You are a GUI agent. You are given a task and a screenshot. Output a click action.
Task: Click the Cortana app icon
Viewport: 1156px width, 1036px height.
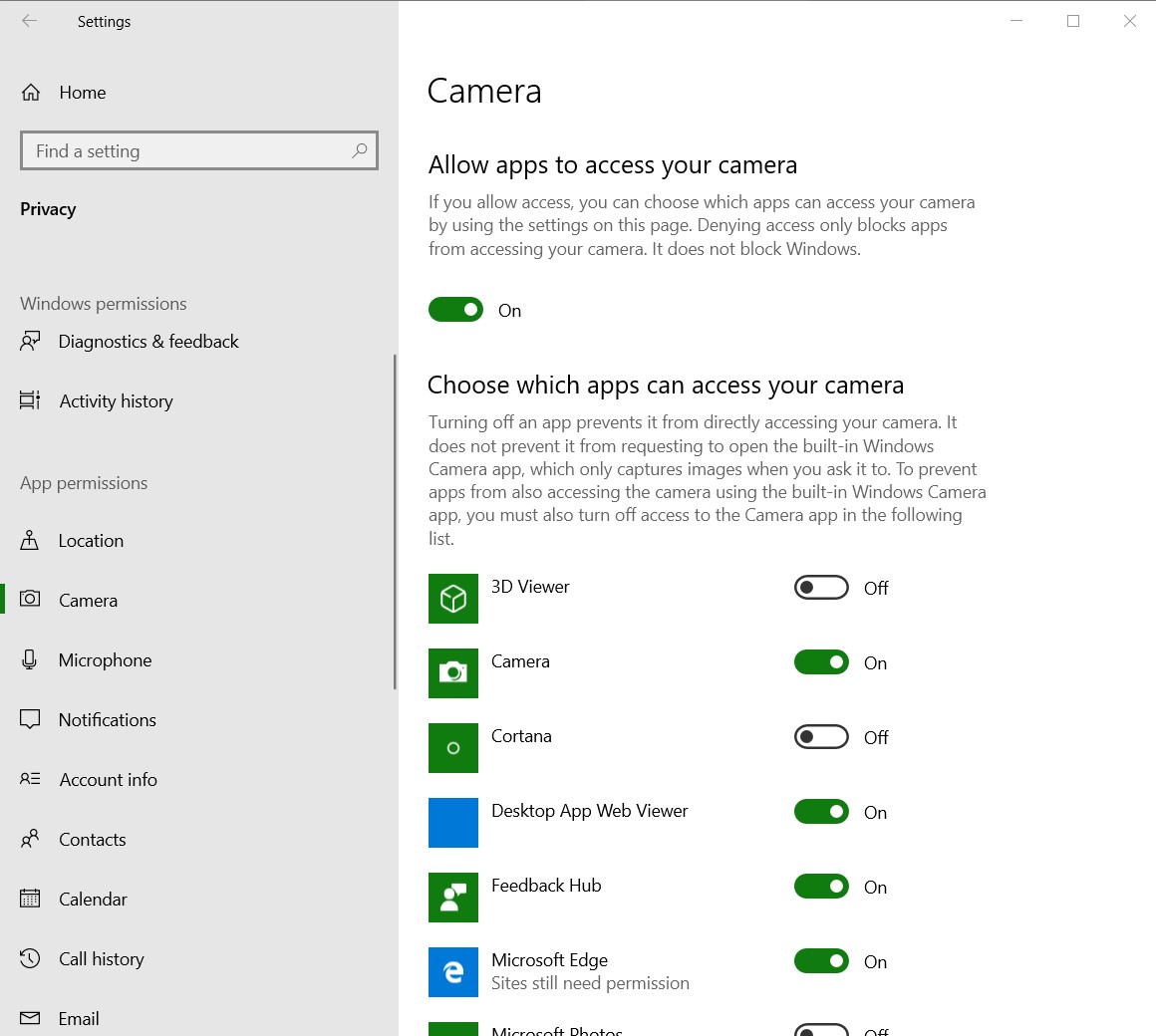click(453, 748)
